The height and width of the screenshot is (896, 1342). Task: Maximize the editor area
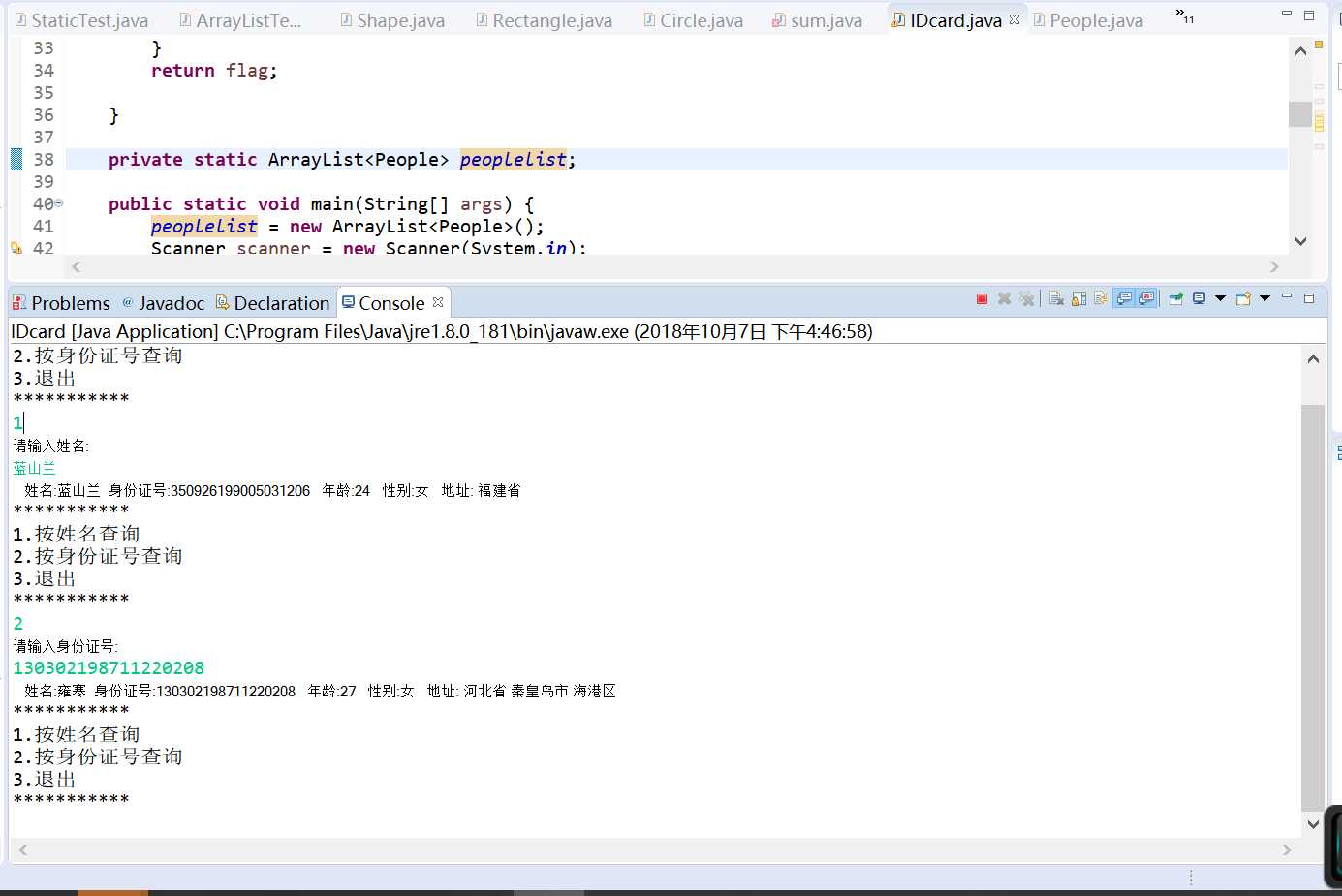pos(1309,15)
